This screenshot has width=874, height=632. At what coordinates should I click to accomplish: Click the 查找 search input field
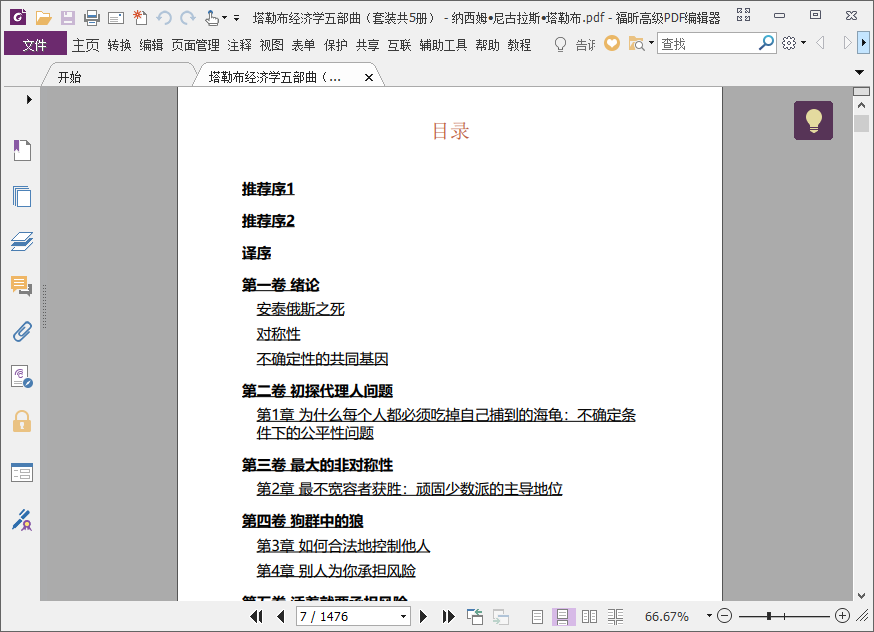pyautogui.click(x=708, y=43)
